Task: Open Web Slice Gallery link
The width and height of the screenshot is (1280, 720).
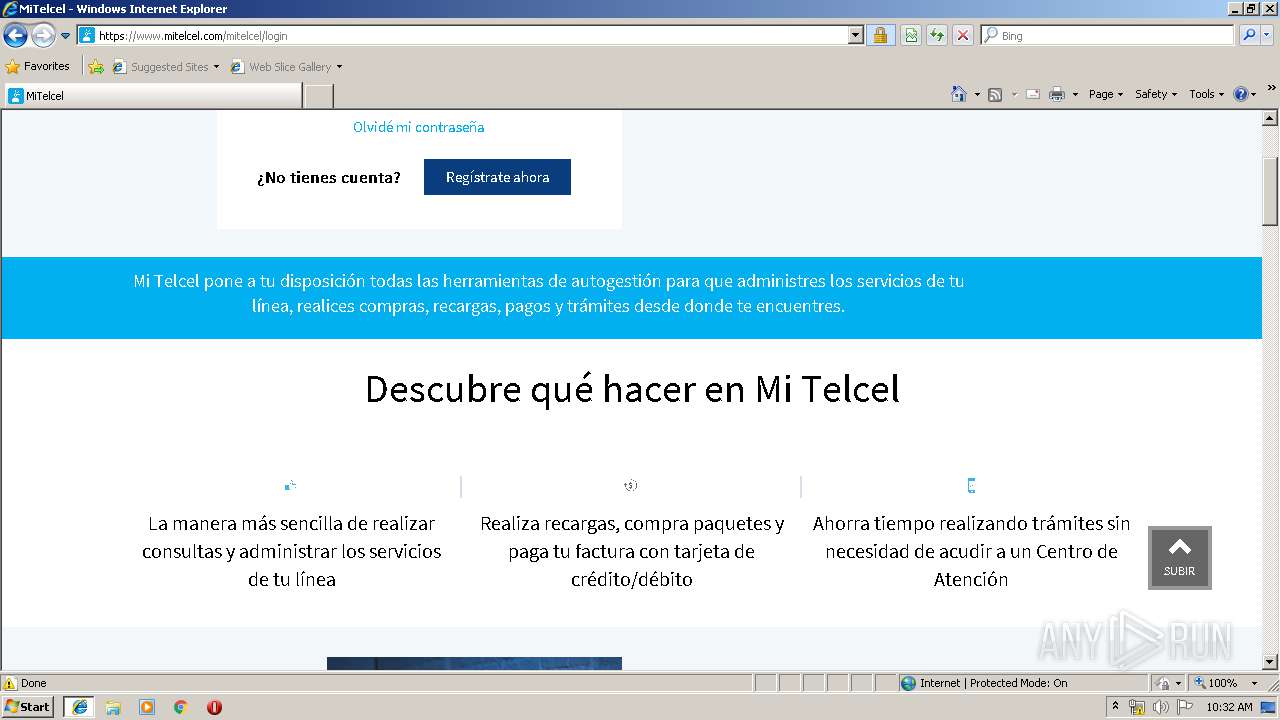Action: [287, 67]
